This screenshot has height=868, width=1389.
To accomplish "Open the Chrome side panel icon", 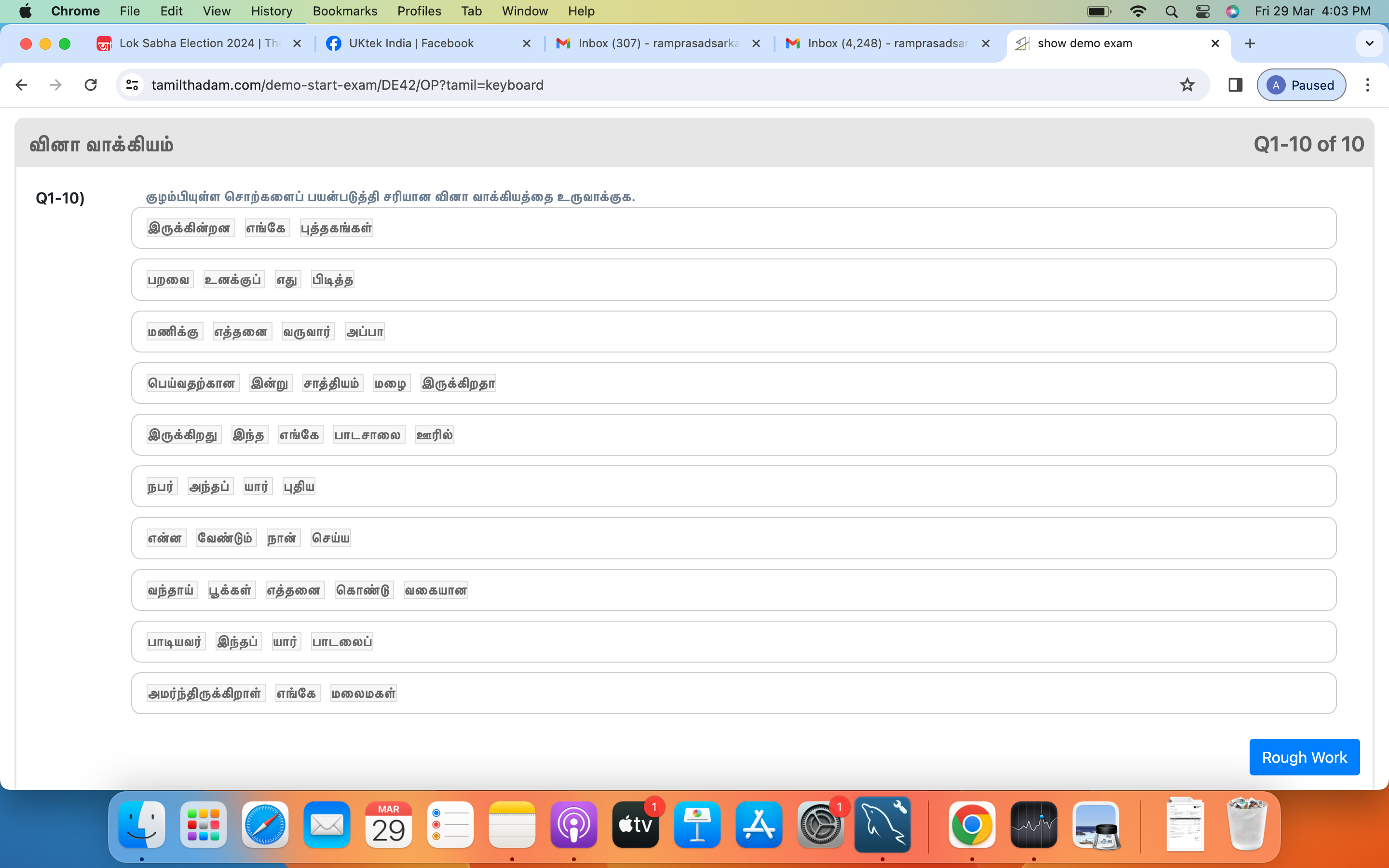I will tap(1235, 85).
